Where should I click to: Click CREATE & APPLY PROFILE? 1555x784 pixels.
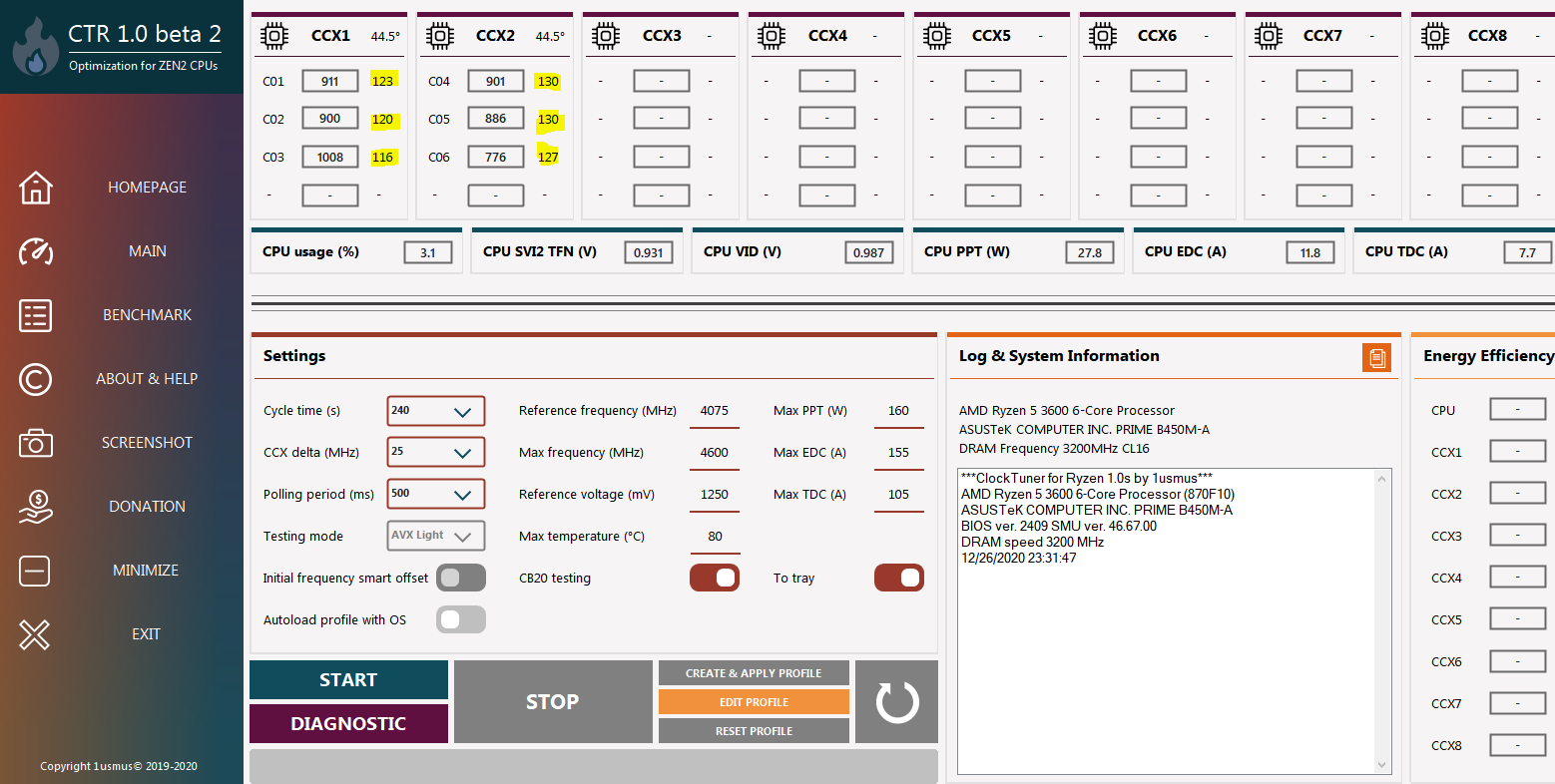[754, 673]
